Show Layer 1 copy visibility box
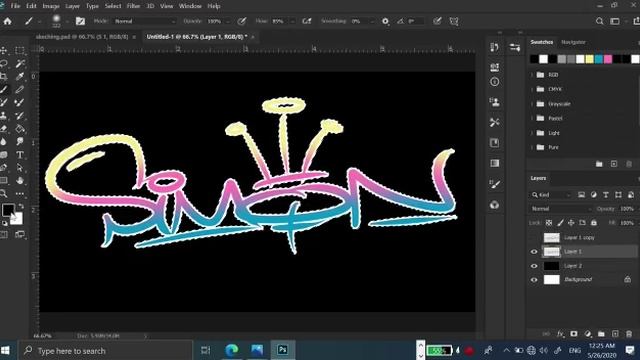Image resolution: width=640 pixels, height=360 pixels. [x=534, y=238]
